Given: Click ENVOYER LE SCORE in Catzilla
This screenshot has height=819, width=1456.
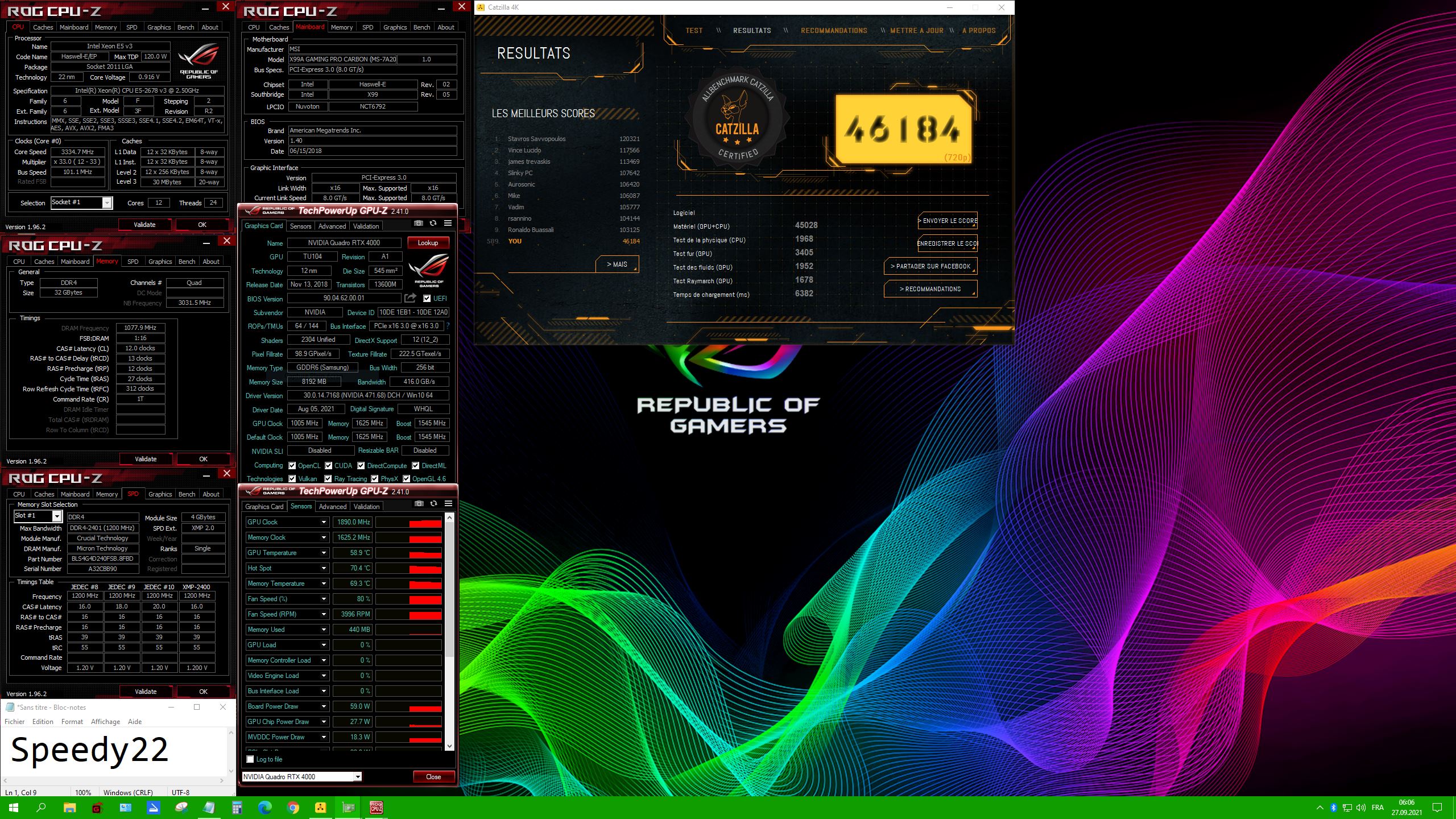Looking at the screenshot, I should point(948,221).
